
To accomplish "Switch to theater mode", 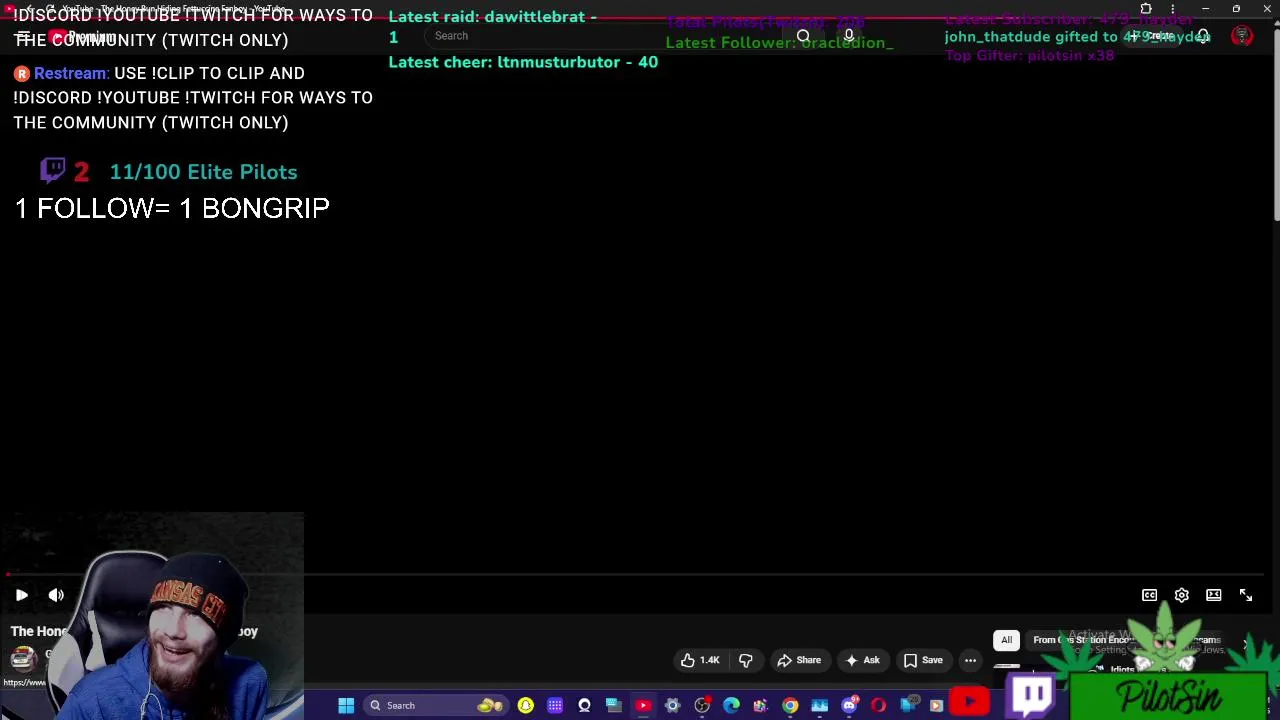I will tap(1214, 595).
